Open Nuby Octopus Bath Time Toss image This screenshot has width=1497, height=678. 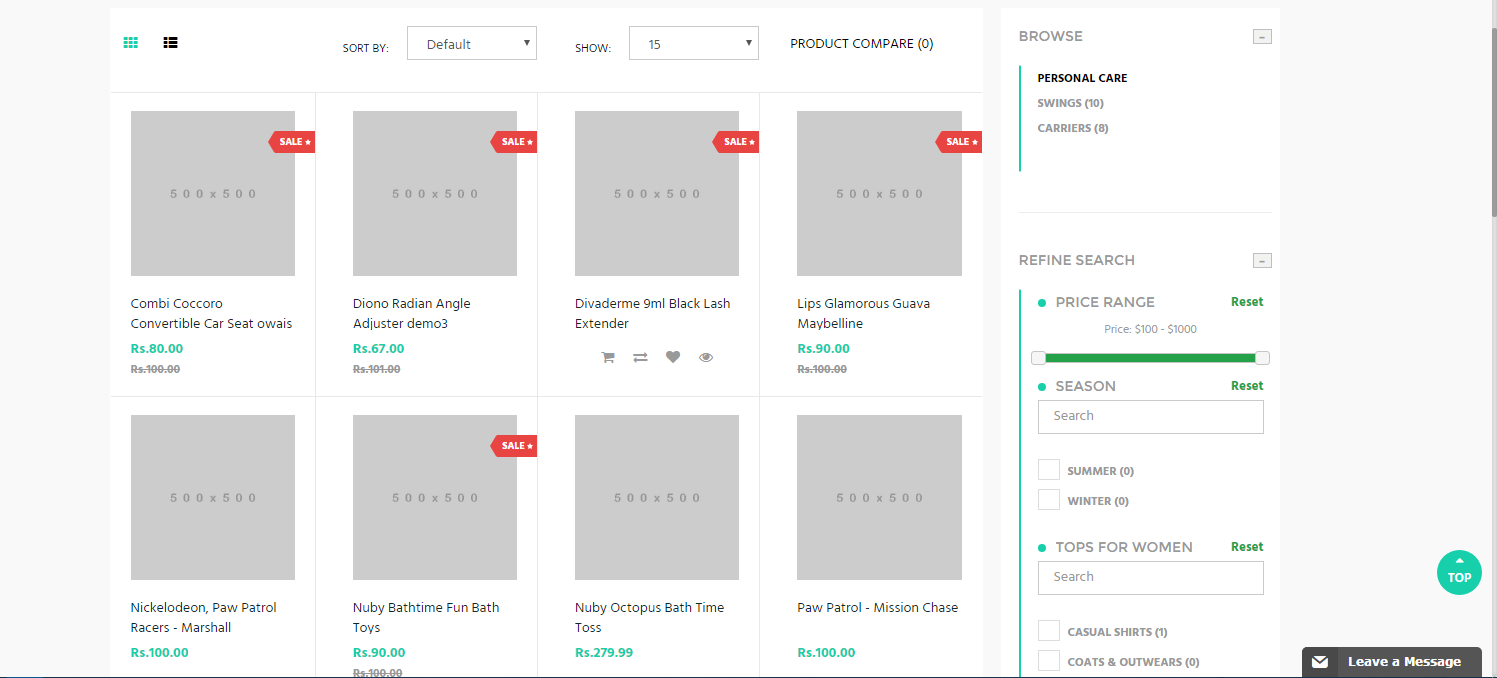point(657,497)
